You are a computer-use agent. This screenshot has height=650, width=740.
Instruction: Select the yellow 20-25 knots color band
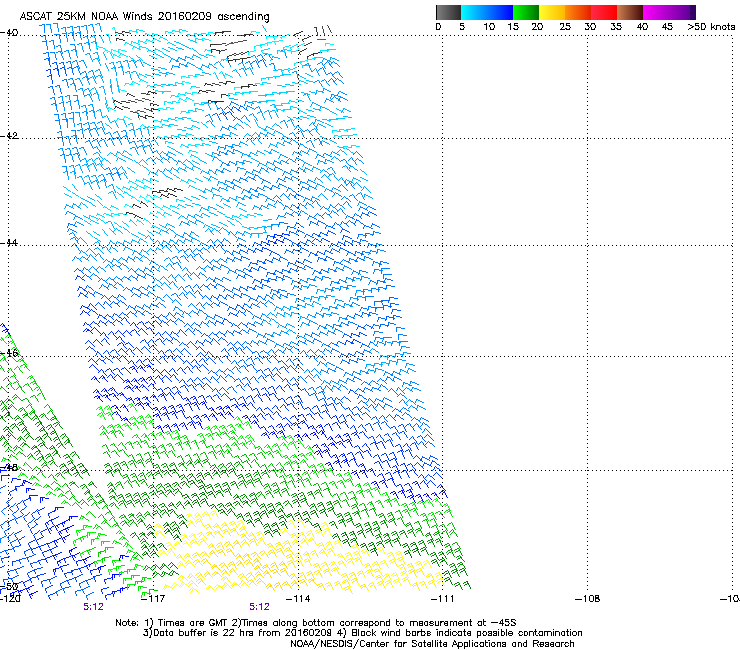click(x=552, y=12)
